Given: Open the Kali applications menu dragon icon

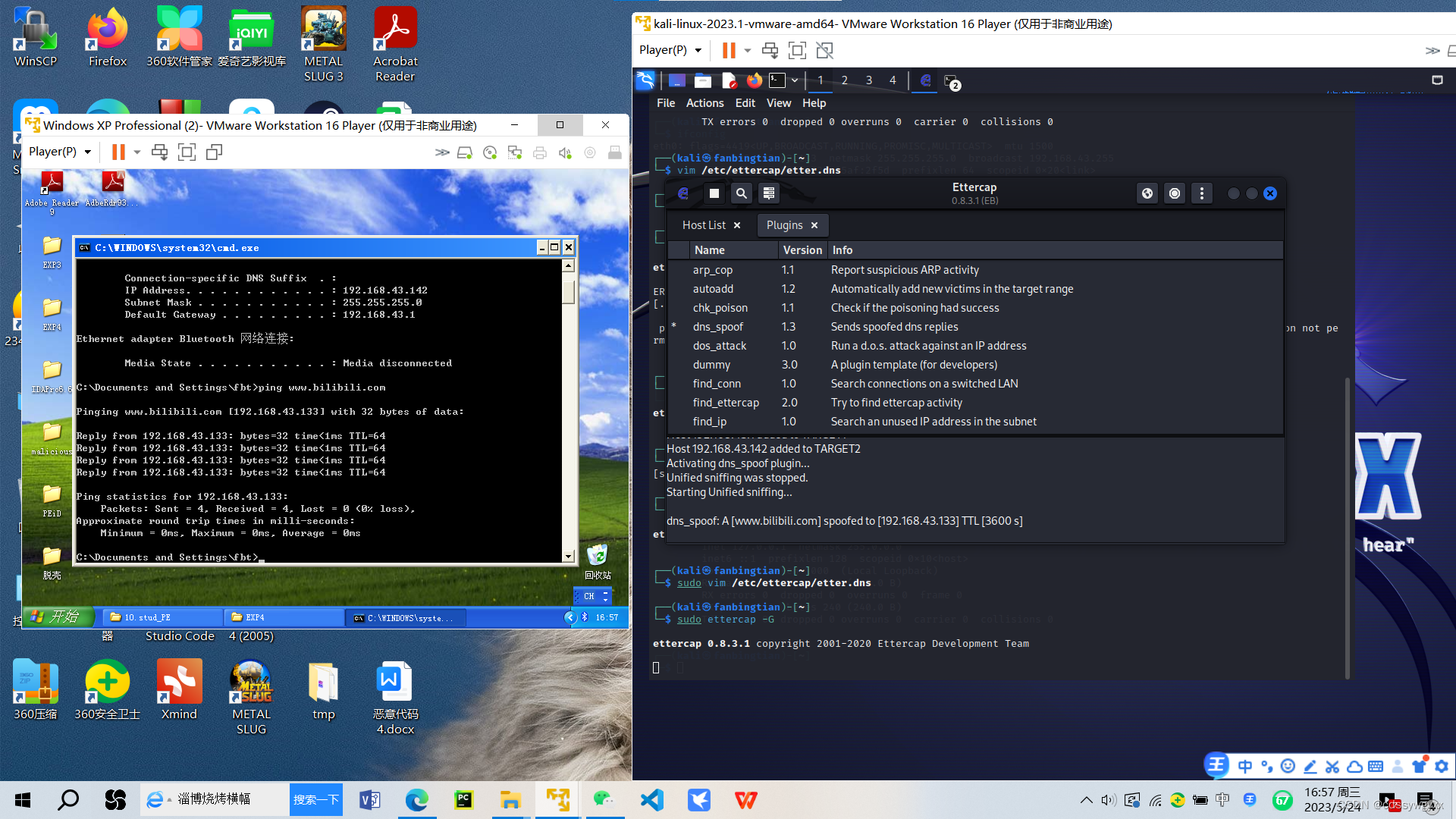Looking at the screenshot, I should 645,80.
